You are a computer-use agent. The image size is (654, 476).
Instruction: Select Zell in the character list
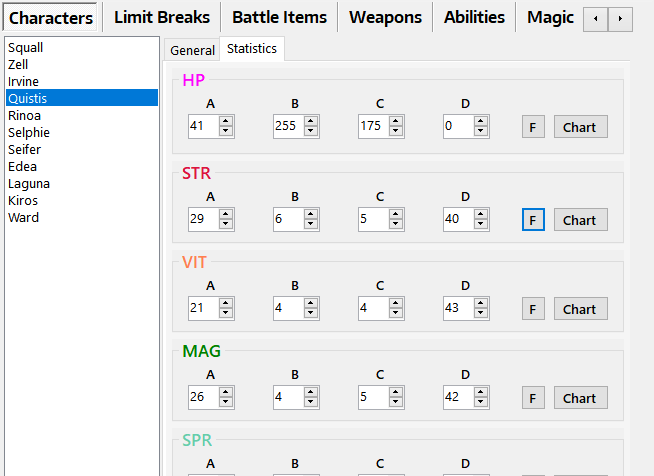coord(82,64)
